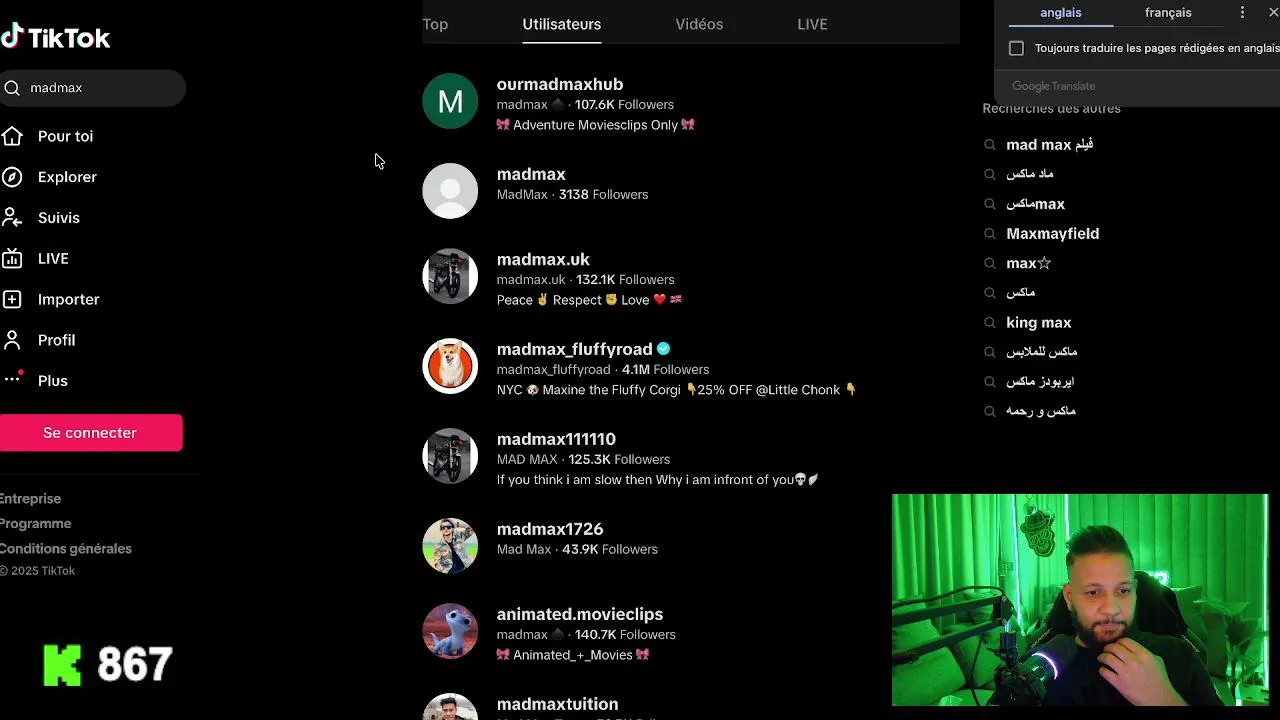The height and width of the screenshot is (720, 1280).
Task: Switch to the Vidéos tab
Action: (699, 24)
